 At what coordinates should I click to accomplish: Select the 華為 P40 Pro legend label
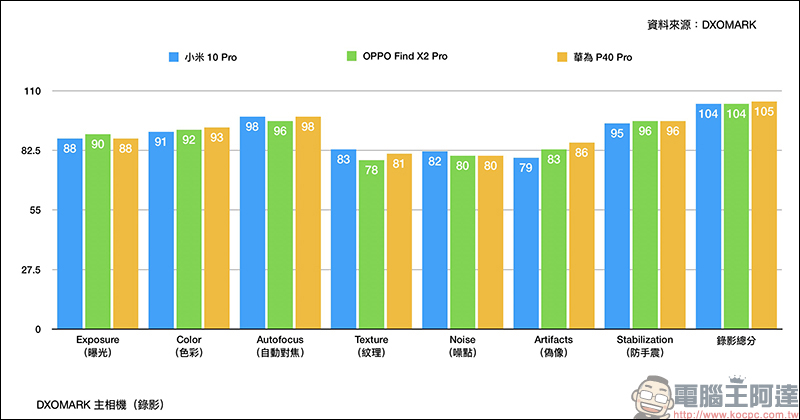click(603, 57)
